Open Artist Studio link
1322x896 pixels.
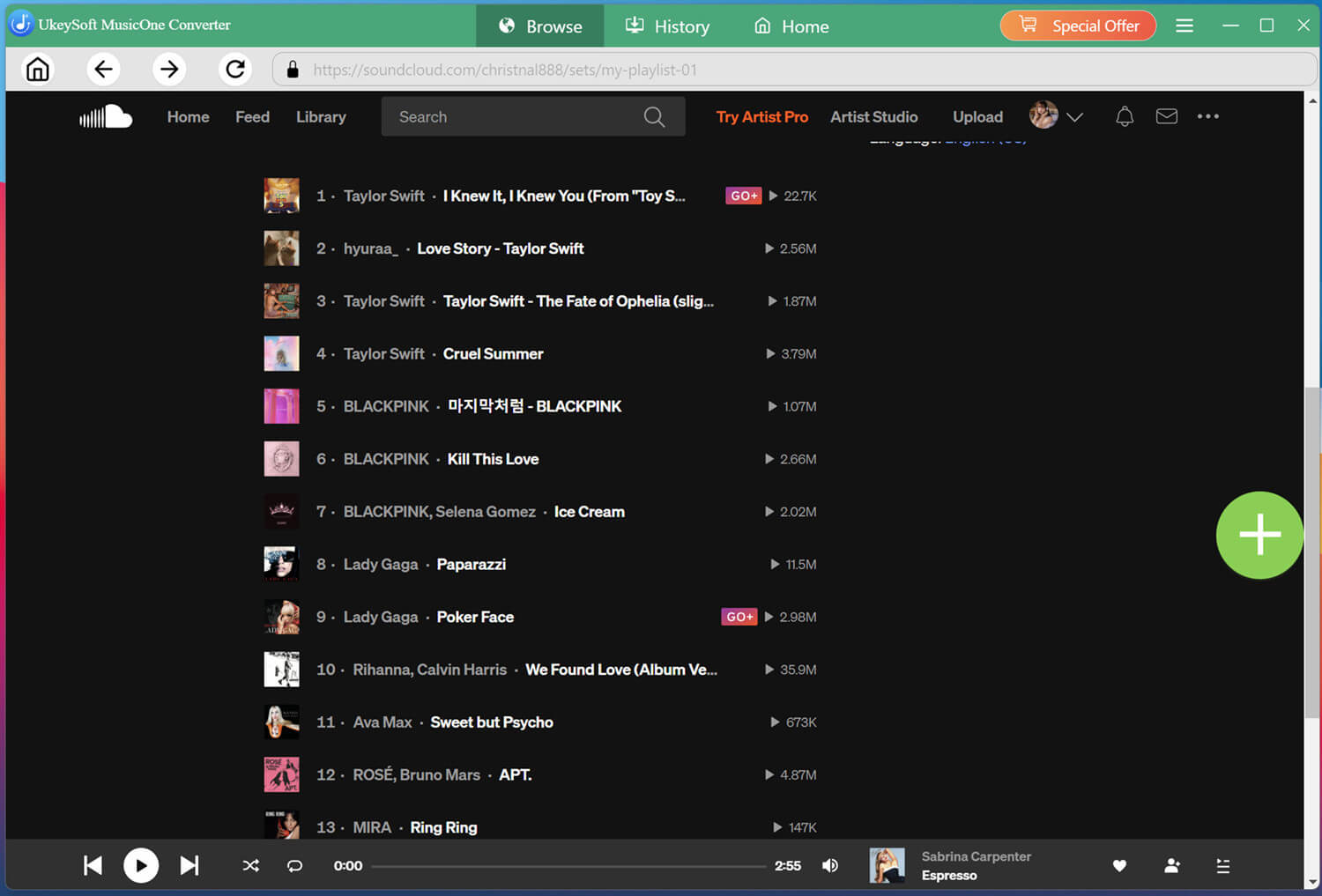point(874,116)
